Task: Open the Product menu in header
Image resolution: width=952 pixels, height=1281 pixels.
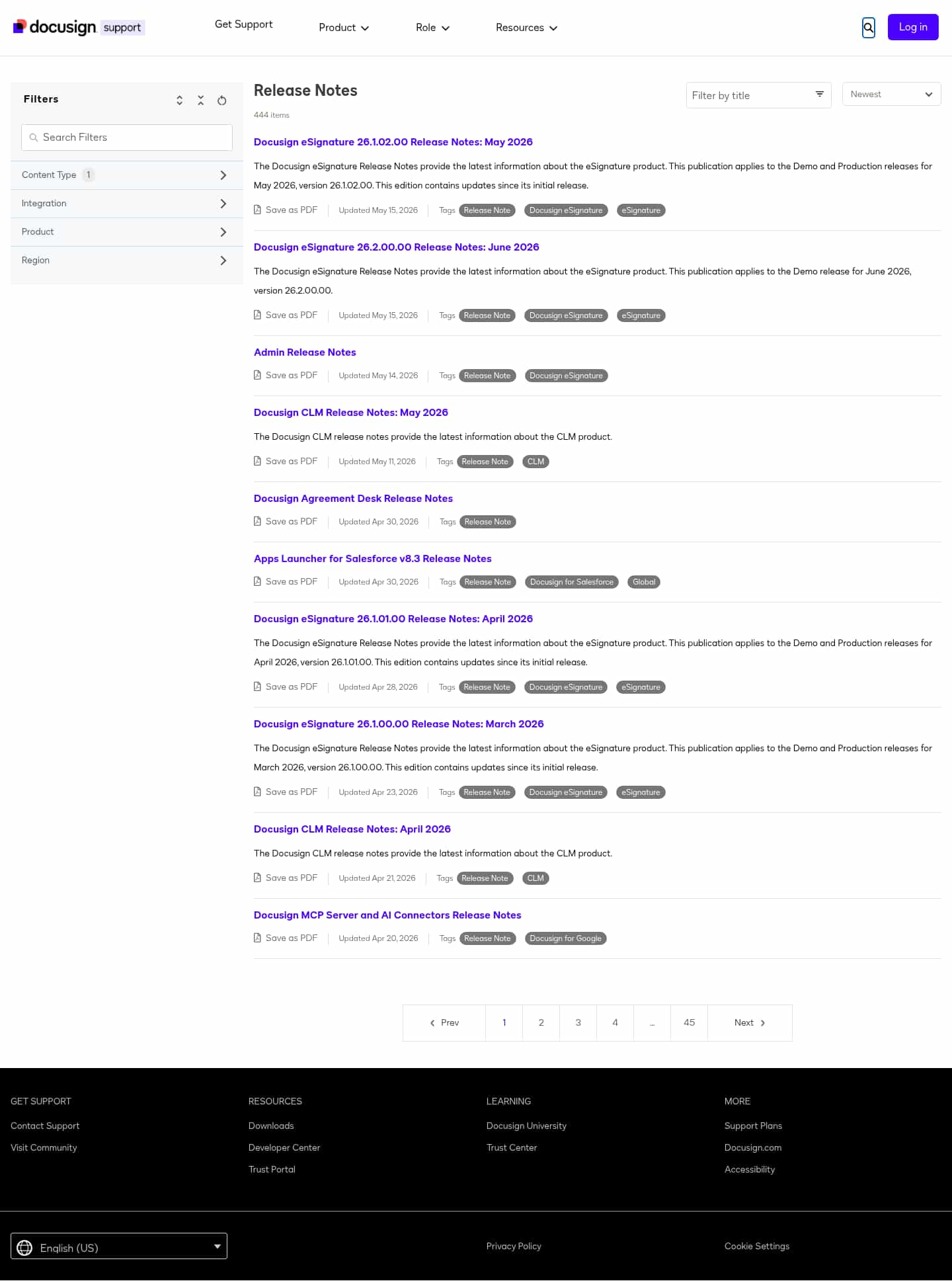Action: [344, 28]
